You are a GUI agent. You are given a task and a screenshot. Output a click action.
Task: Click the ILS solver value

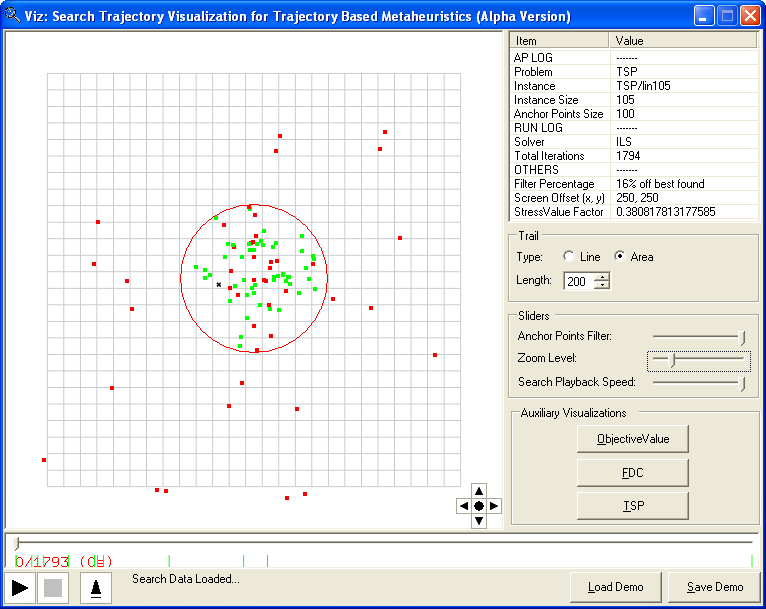click(624, 142)
